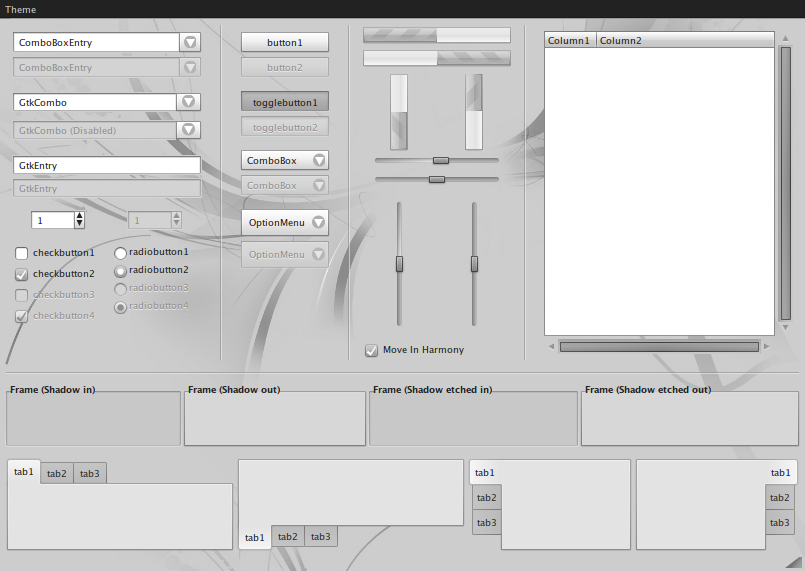Switch to tab2 in the right-tabbed notebook
Viewport: 805px width, 571px height.
780,497
